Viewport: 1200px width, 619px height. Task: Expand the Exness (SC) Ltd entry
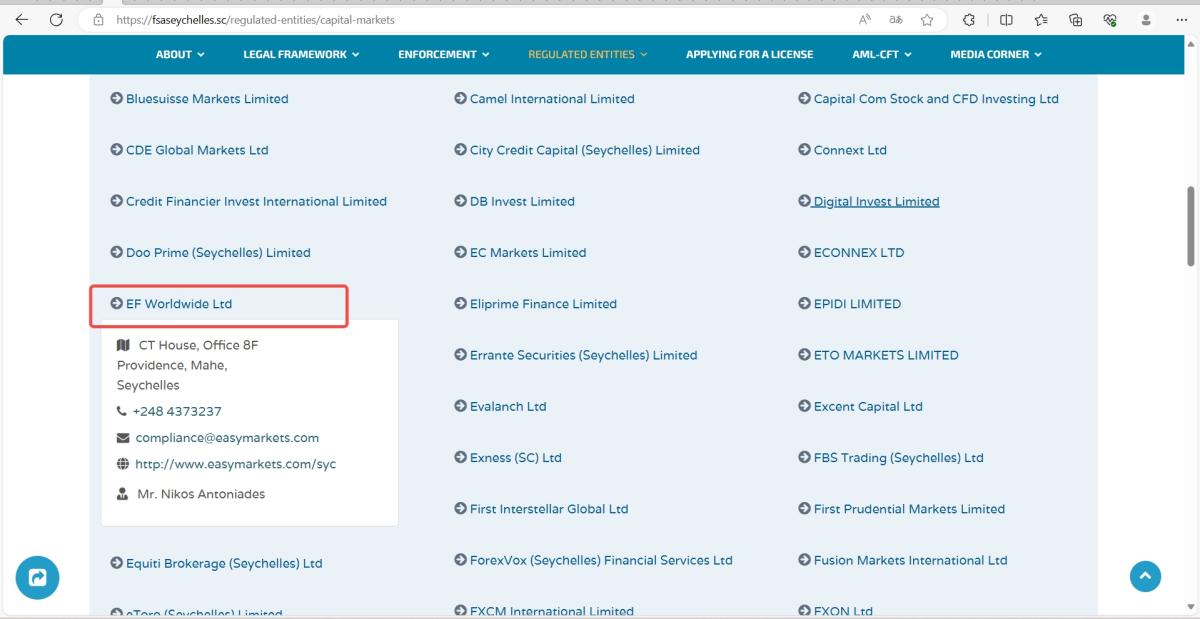pyautogui.click(x=515, y=458)
